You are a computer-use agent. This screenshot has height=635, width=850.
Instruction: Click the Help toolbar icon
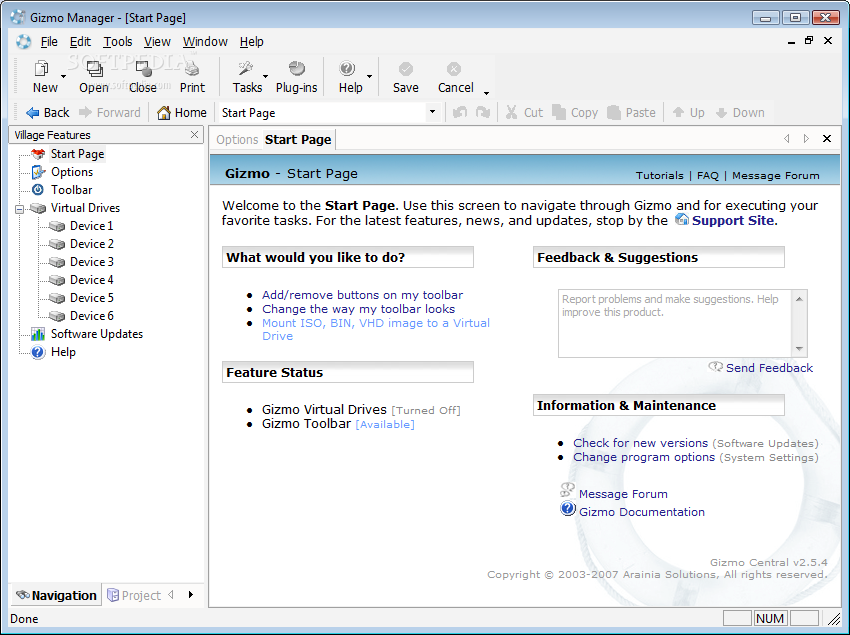tap(348, 69)
